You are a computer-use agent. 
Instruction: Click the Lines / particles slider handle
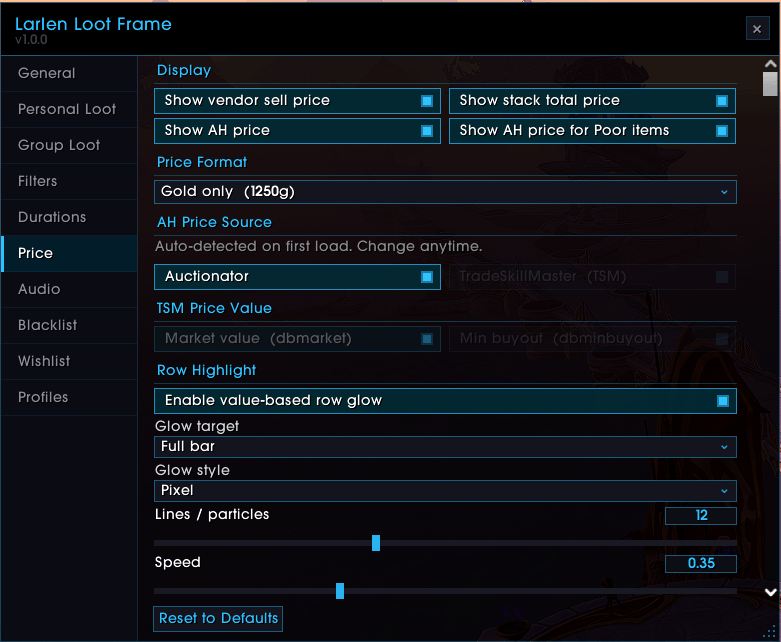point(376,543)
